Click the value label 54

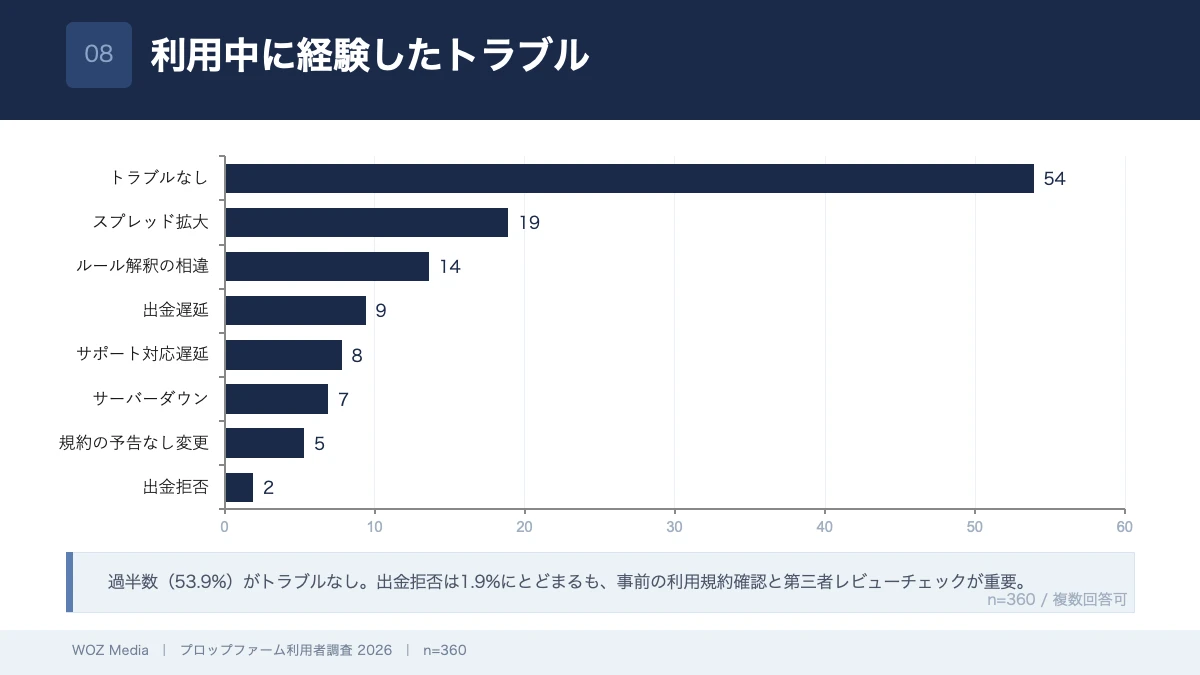pyautogui.click(x=1055, y=179)
